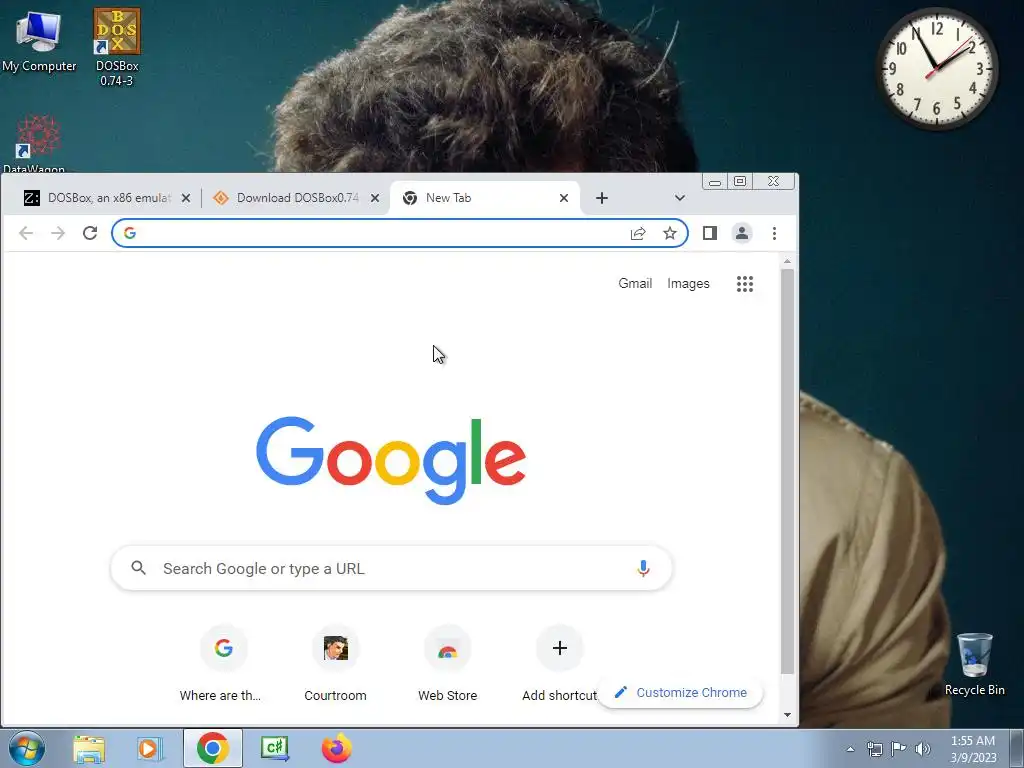Click Add shortcut button
The height and width of the screenshot is (768, 1024).
(560, 664)
